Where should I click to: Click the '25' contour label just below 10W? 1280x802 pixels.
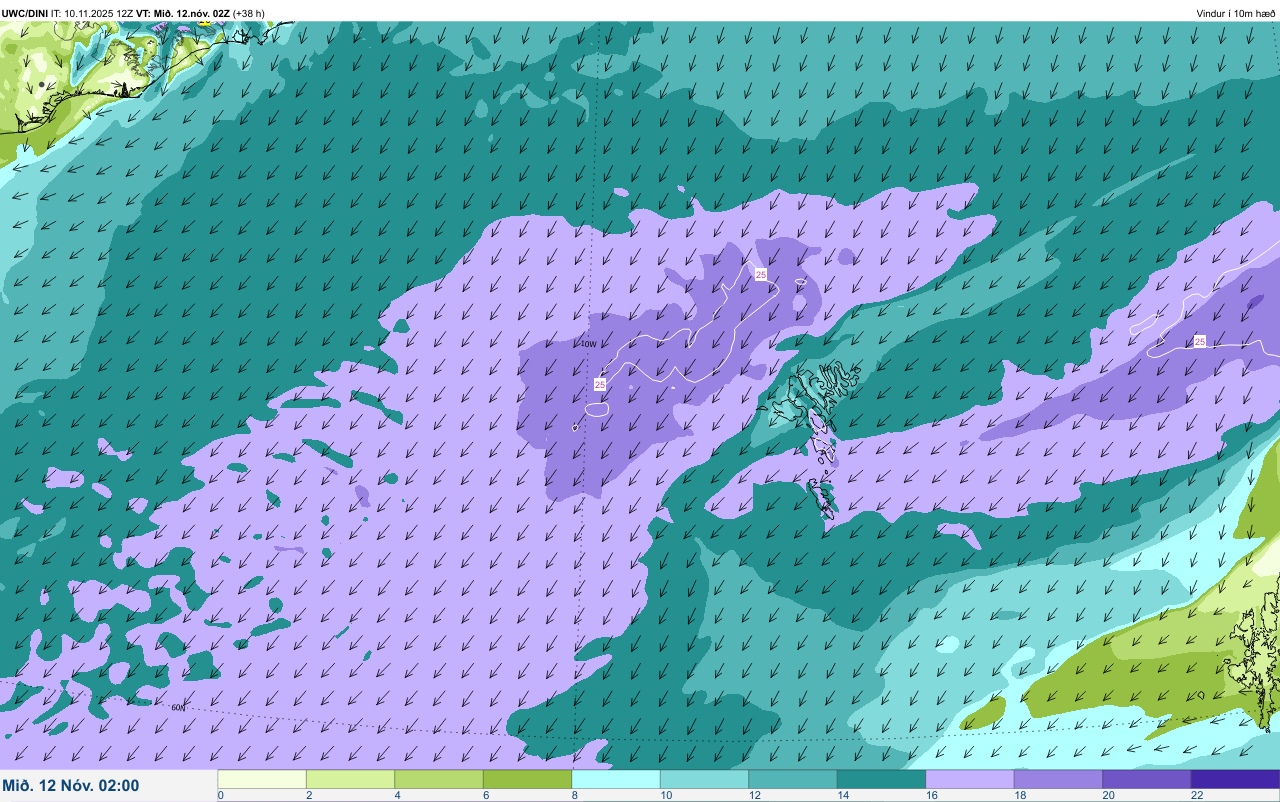(x=600, y=384)
